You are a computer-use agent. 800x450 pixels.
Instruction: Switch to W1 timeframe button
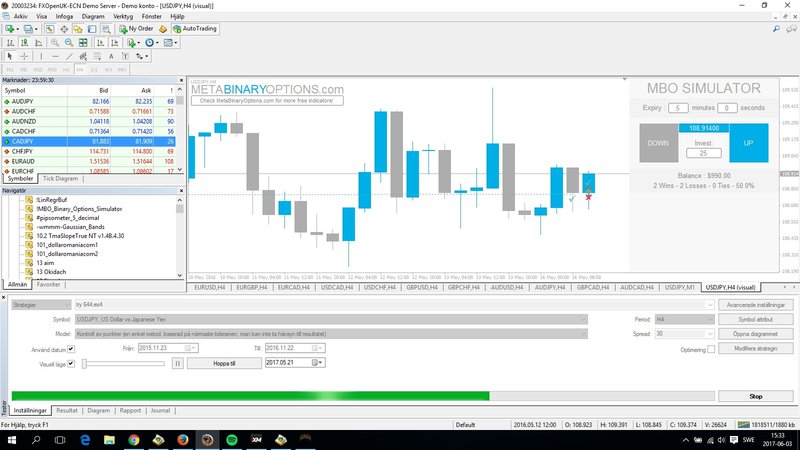point(108,69)
